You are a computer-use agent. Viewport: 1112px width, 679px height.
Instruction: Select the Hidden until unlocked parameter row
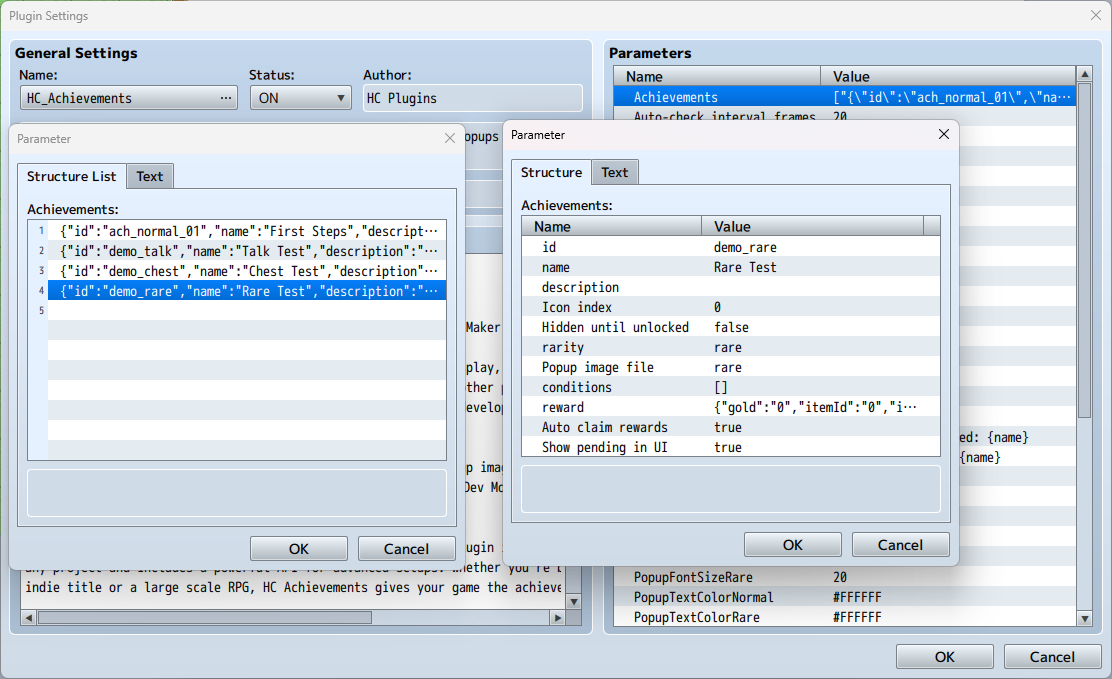pos(730,327)
